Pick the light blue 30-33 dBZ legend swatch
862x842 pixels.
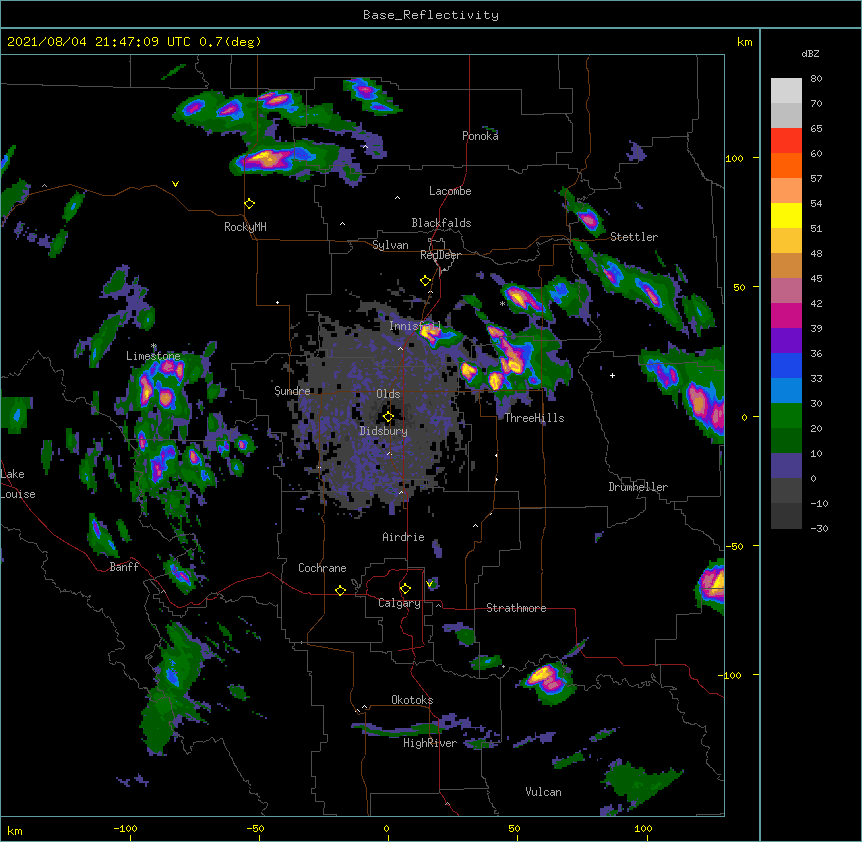(x=786, y=391)
